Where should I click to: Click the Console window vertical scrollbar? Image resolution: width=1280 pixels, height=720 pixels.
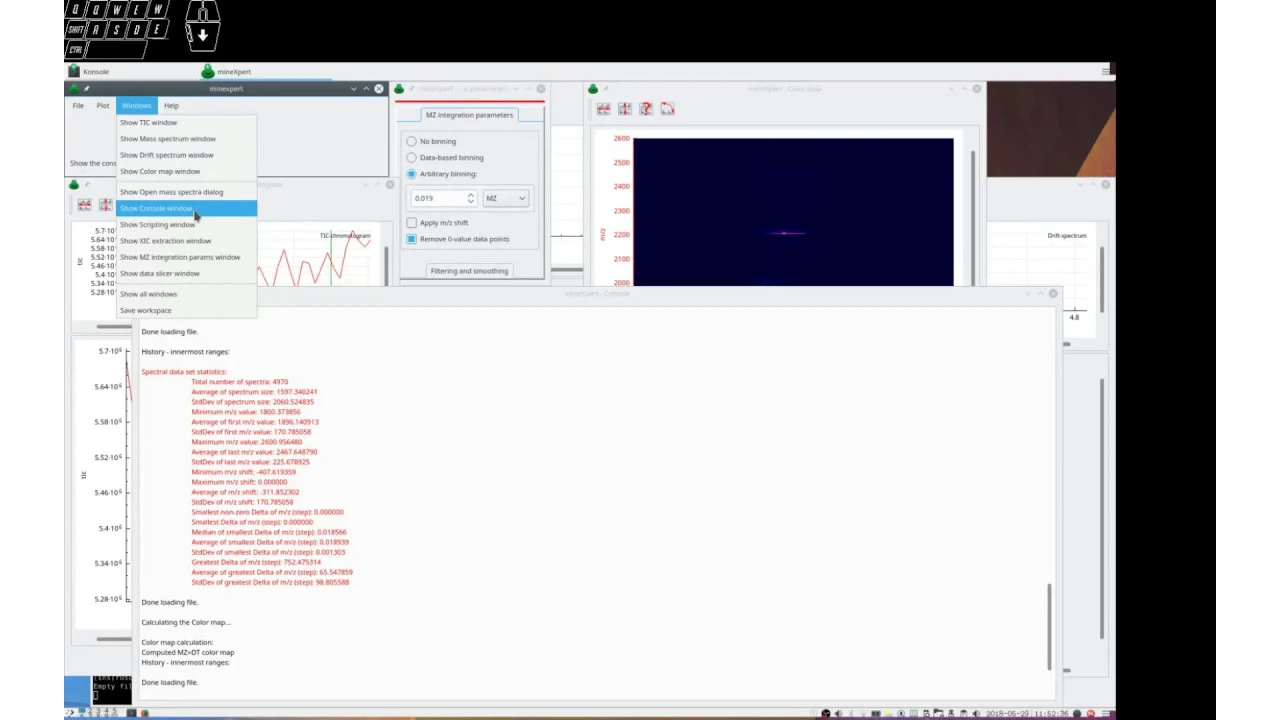[1049, 626]
